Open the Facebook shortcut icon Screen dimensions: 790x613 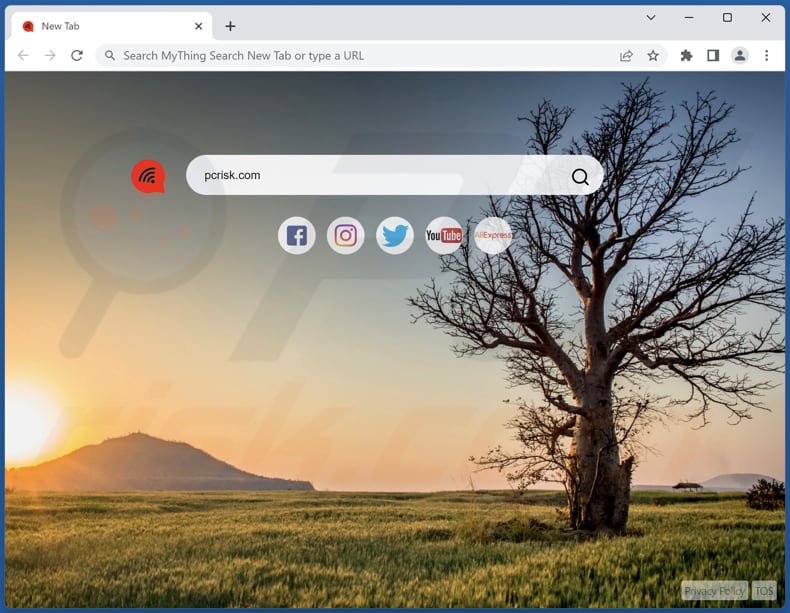[297, 236]
